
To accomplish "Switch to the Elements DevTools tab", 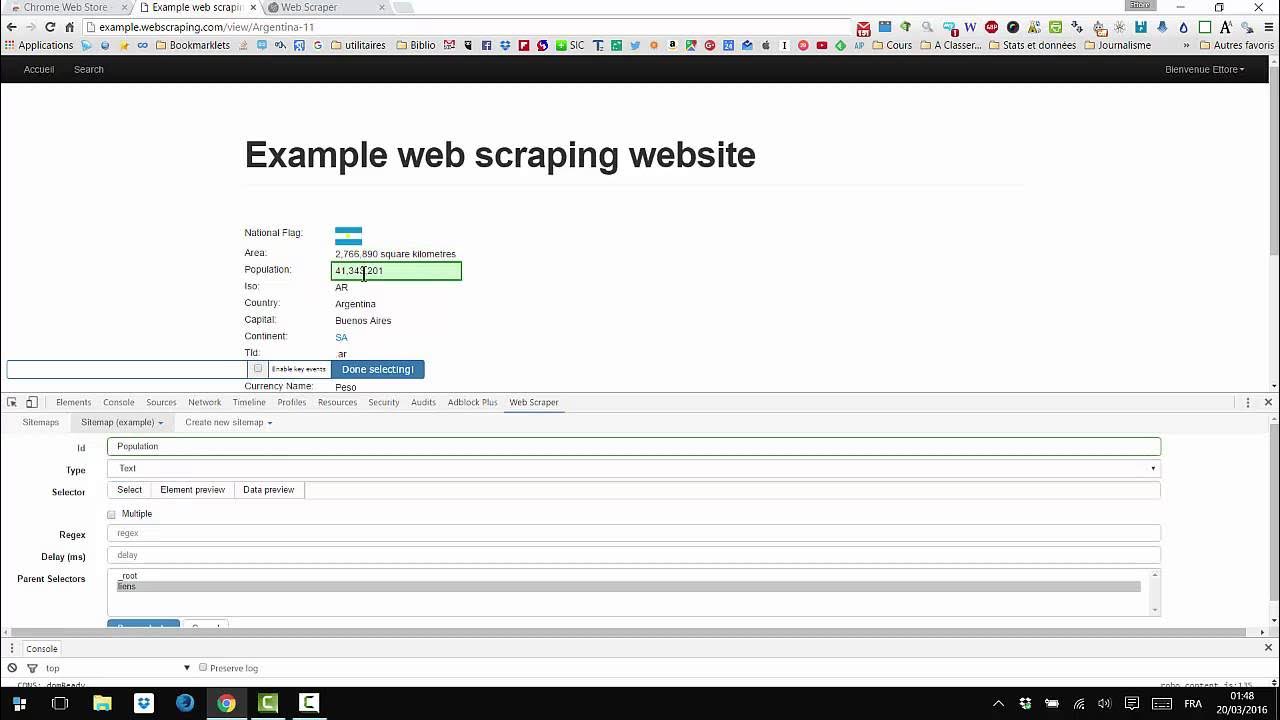I will point(73,402).
